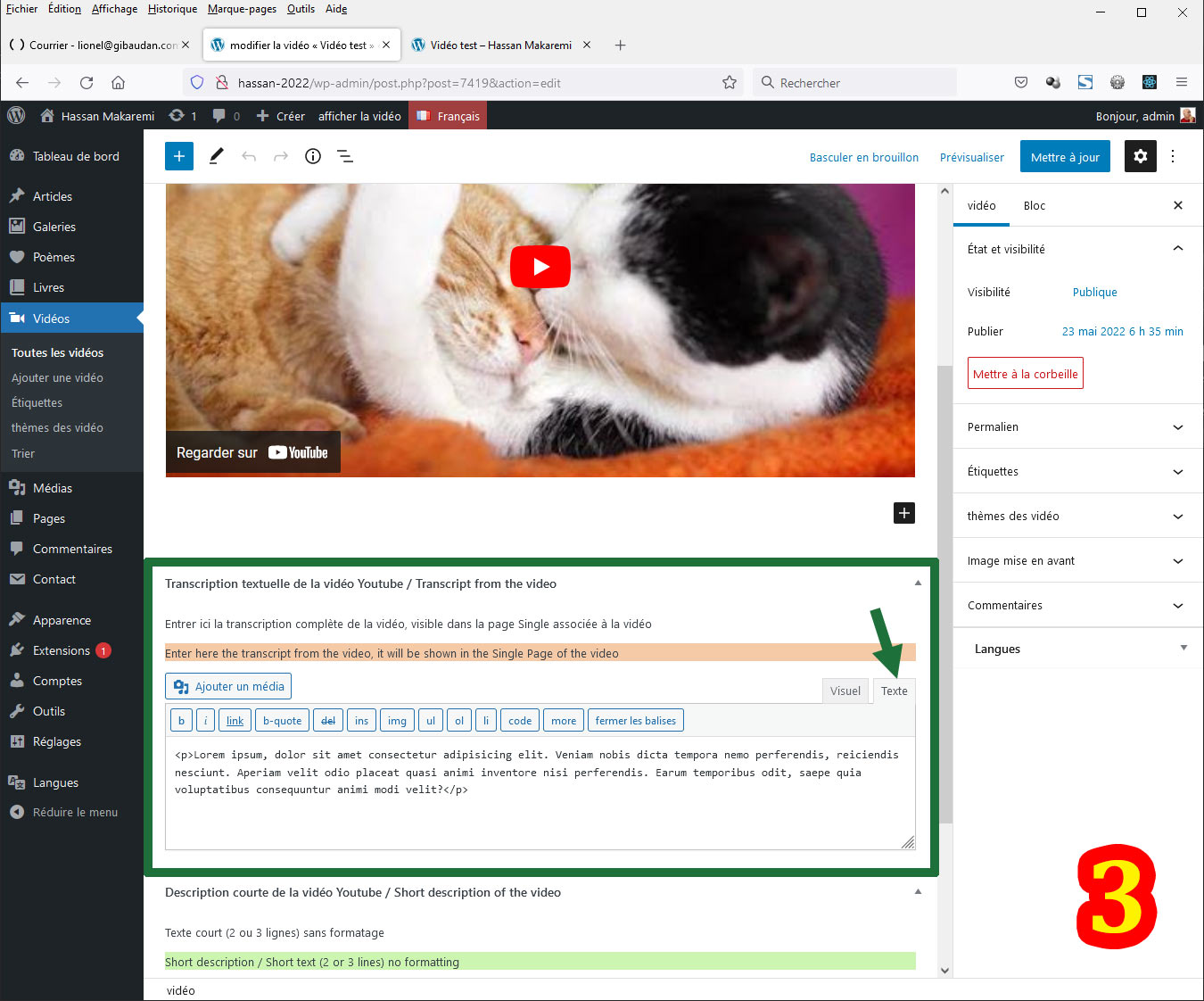This screenshot has height=1001, width=1204.
Task: Click the updates icon in admin bar
Action: [183, 116]
